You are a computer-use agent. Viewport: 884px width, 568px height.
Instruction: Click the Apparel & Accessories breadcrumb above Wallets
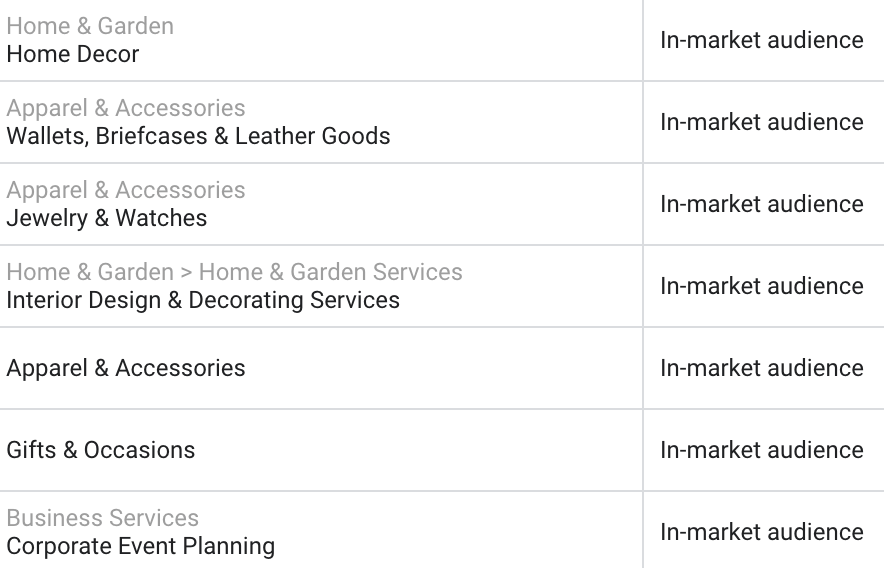(x=126, y=108)
